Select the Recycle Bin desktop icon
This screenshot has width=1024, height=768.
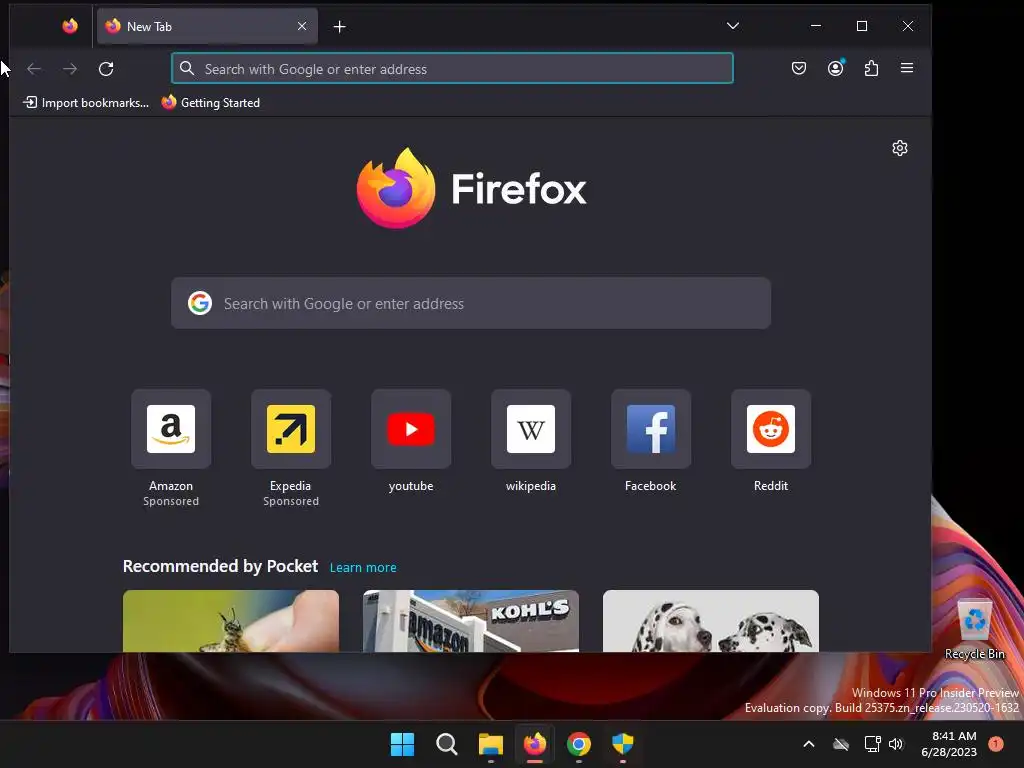pos(975,628)
